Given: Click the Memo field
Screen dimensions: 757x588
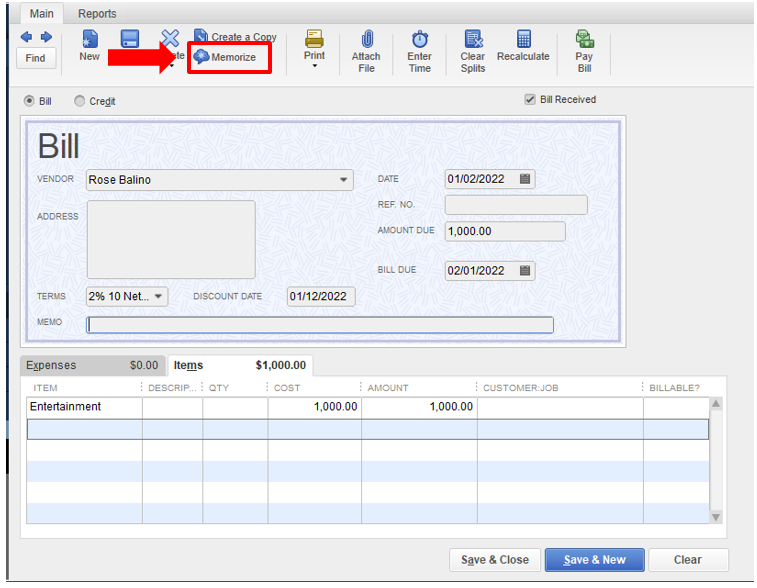Looking at the screenshot, I should [320, 325].
